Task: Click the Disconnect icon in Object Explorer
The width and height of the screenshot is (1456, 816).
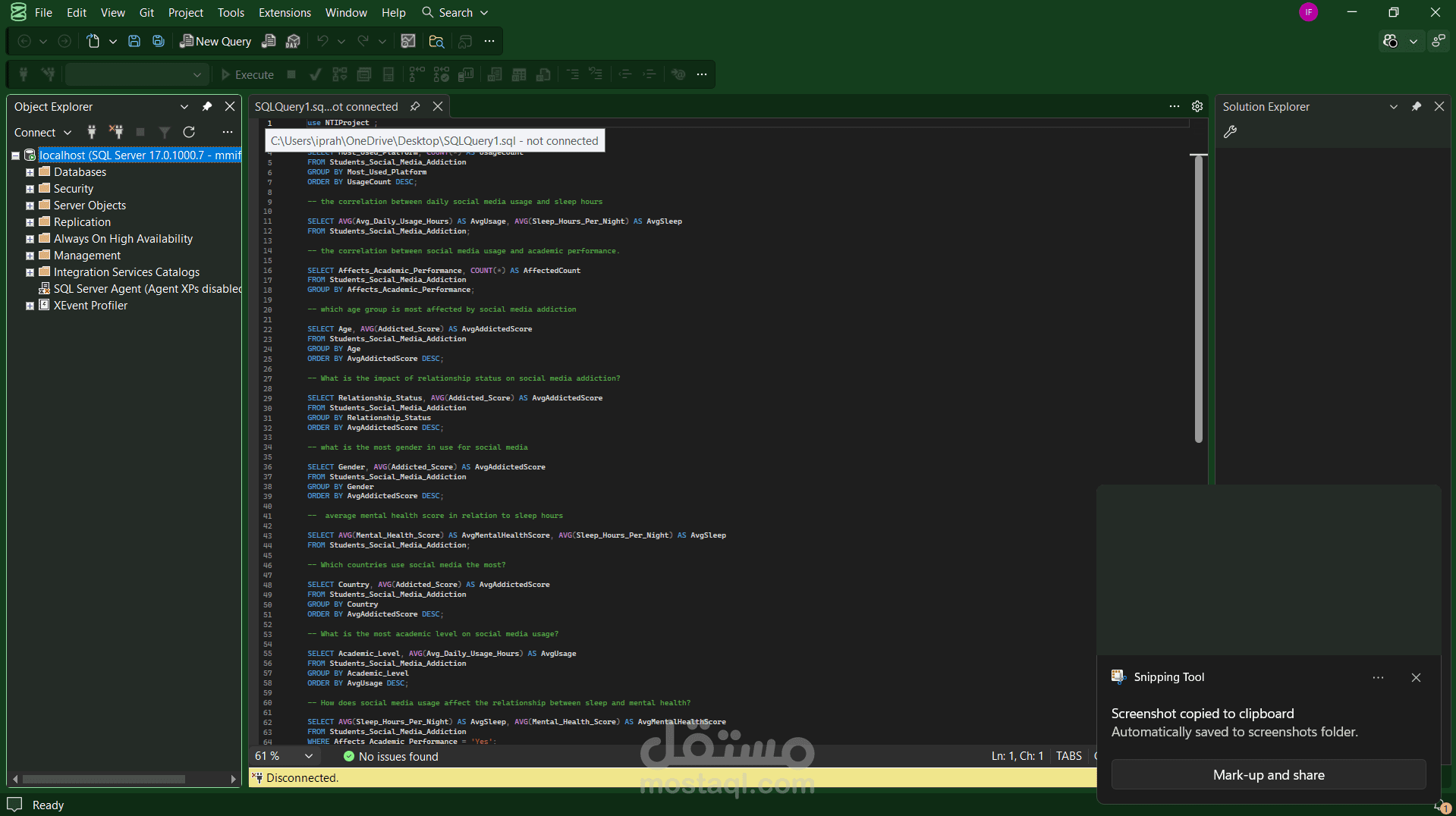Action: 116,132
